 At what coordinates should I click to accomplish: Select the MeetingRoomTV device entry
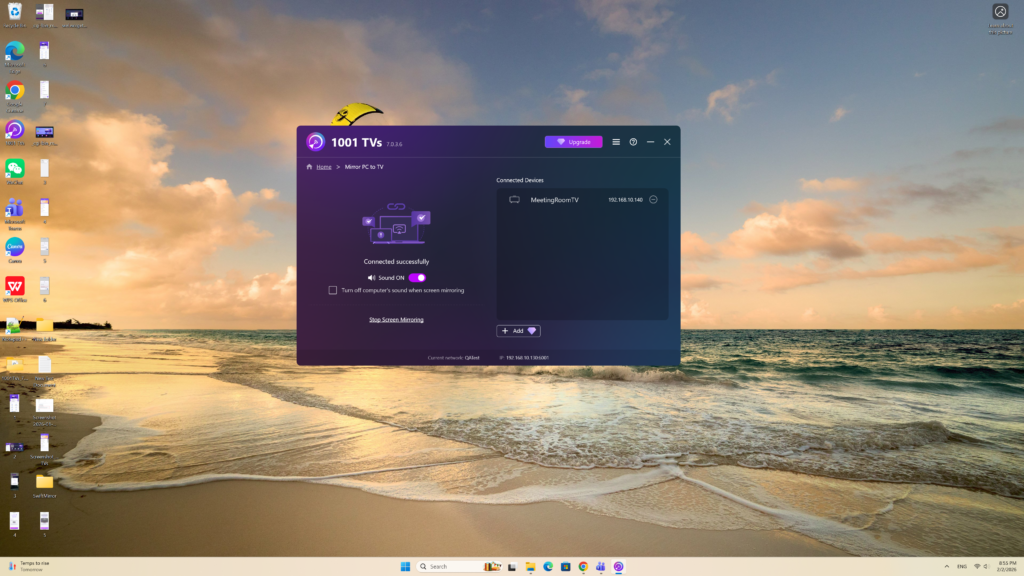[554, 200]
